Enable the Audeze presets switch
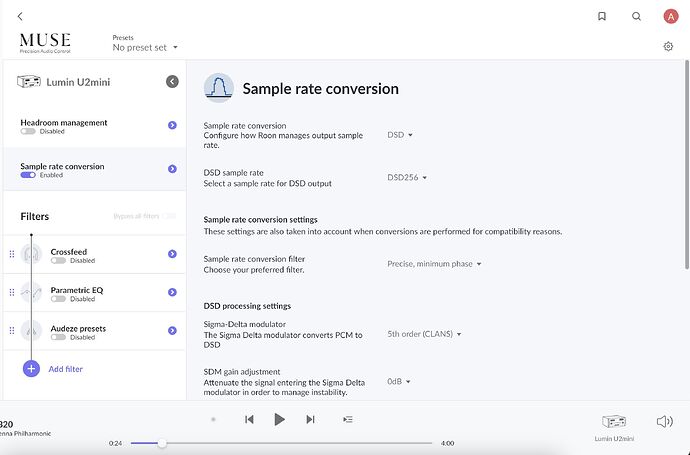The width and height of the screenshot is (690, 455). pyautogui.click(x=58, y=337)
